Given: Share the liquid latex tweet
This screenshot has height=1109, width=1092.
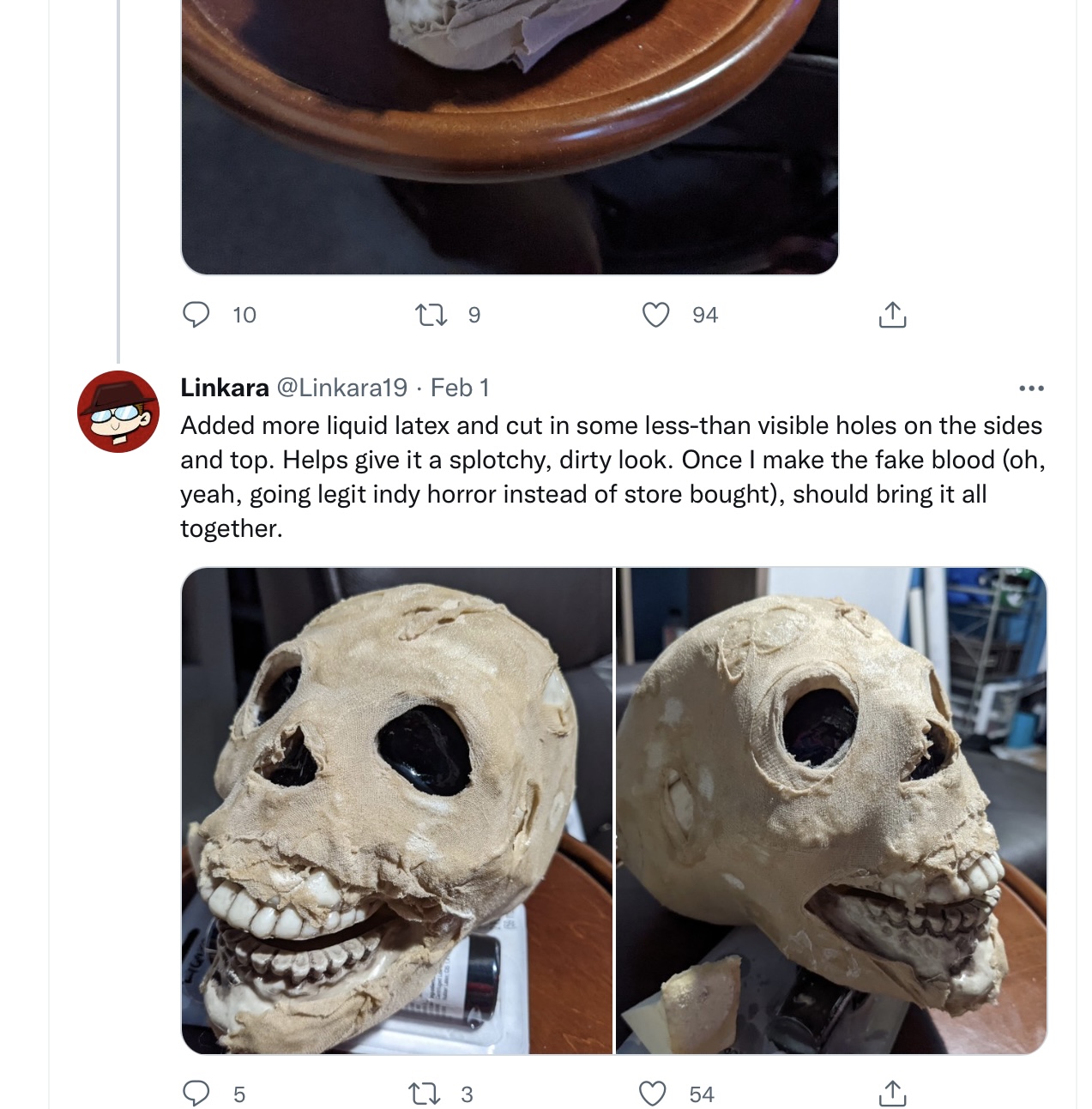Looking at the screenshot, I should click(892, 1094).
